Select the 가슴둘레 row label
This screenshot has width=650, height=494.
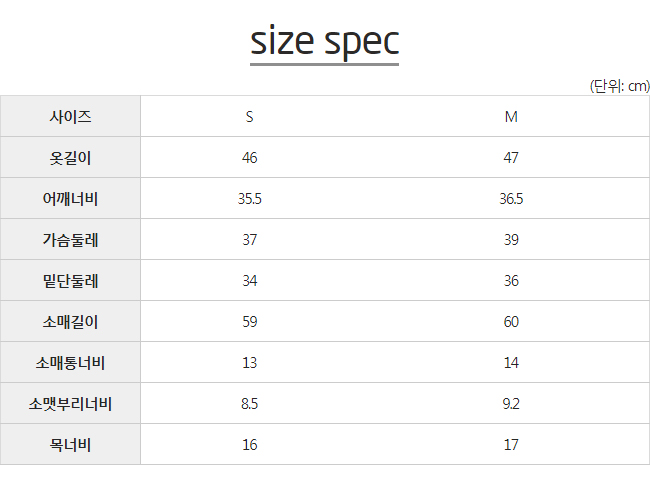point(70,240)
